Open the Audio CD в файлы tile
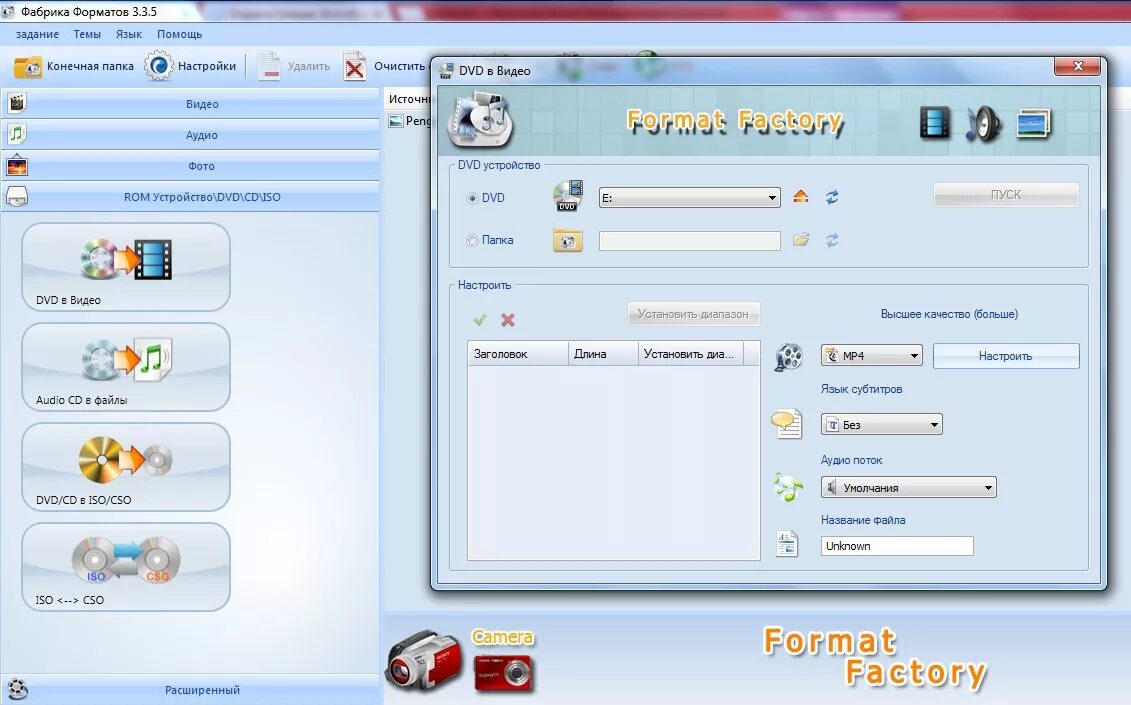This screenshot has width=1131, height=705. click(x=126, y=367)
